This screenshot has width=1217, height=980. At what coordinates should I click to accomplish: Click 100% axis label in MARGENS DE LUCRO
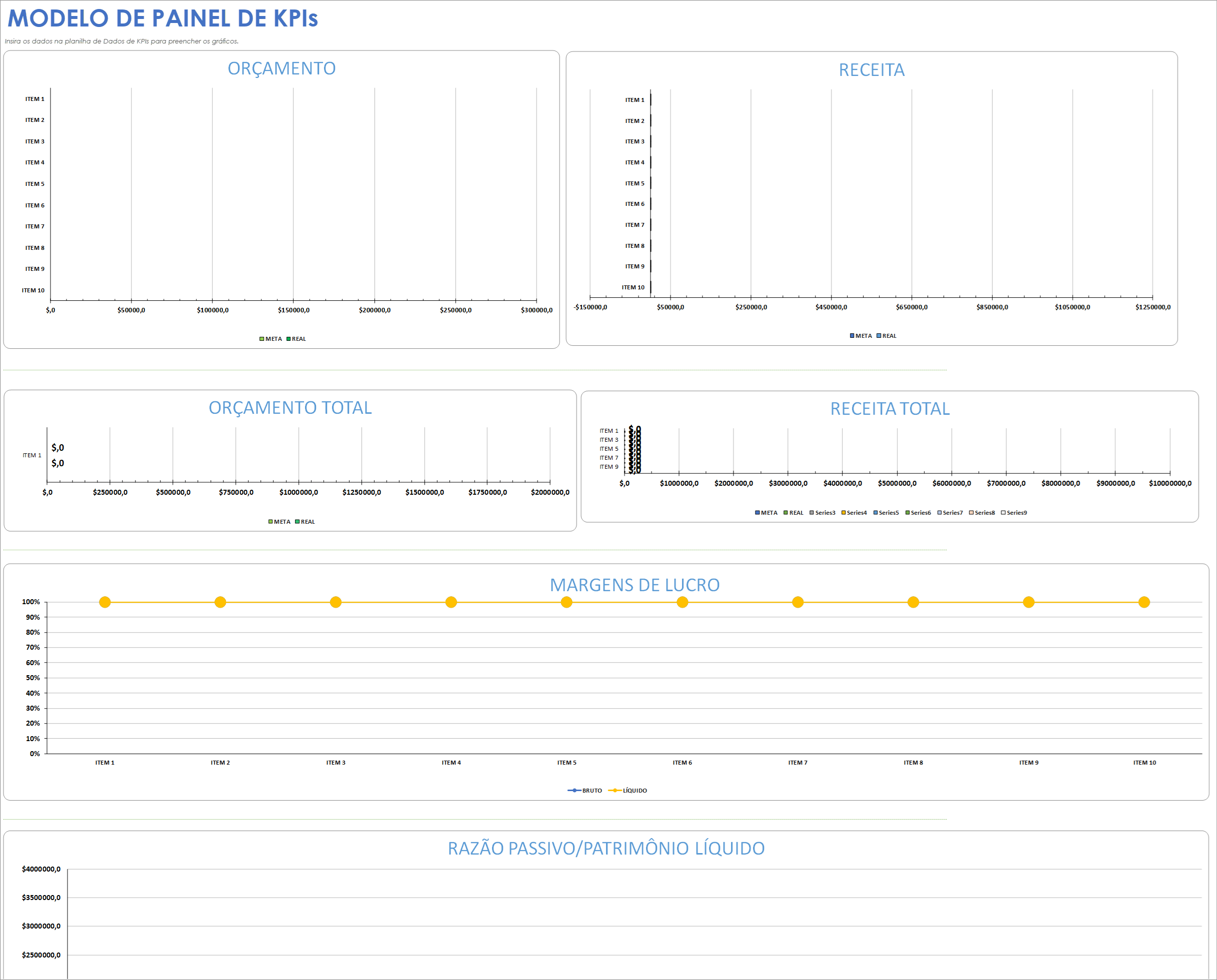[30, 602]
